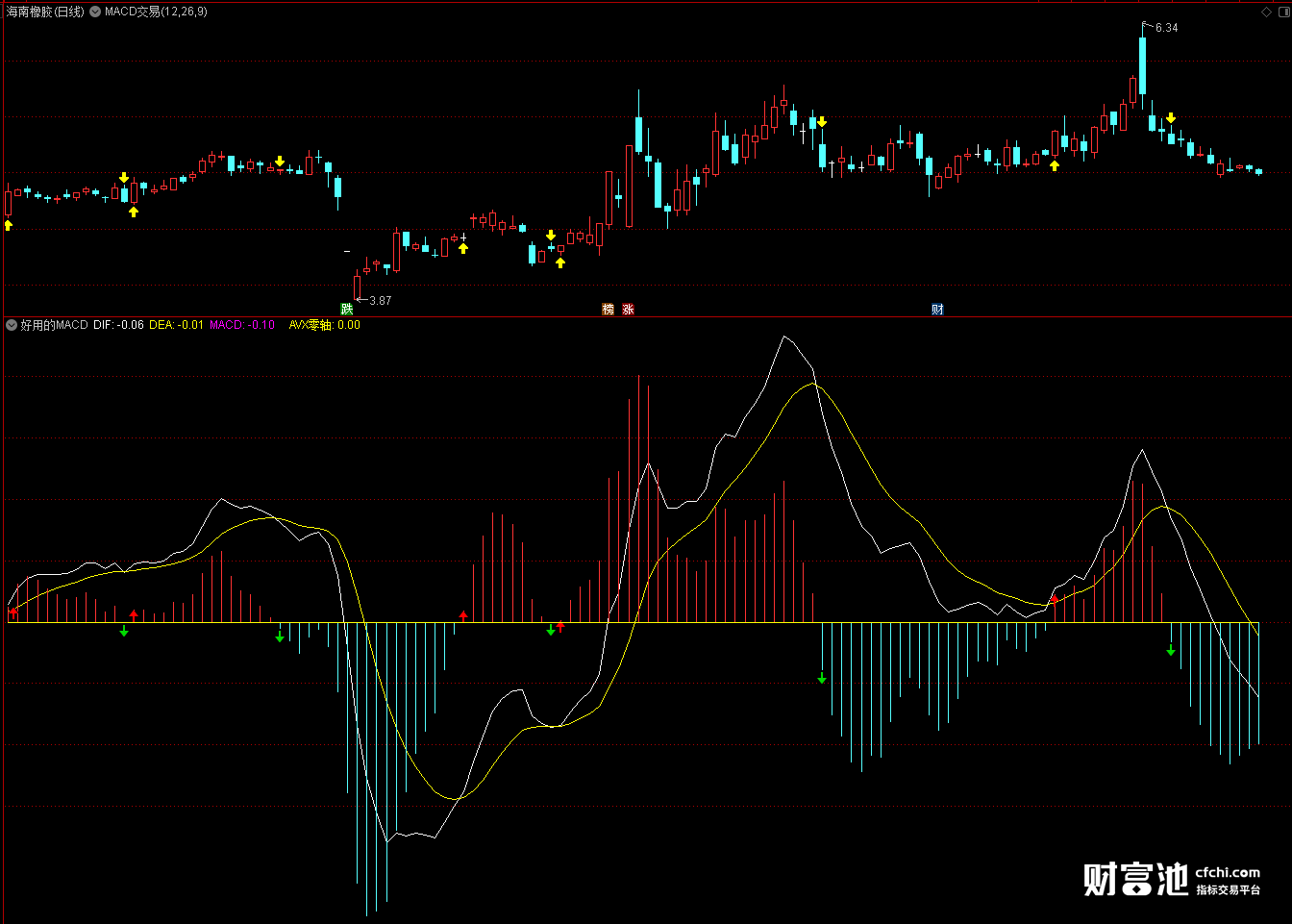Select the AVX零轴: 0.00 value
Image resolution: width=1292 pixels, height=924 pixels.
tap(325, 325)
